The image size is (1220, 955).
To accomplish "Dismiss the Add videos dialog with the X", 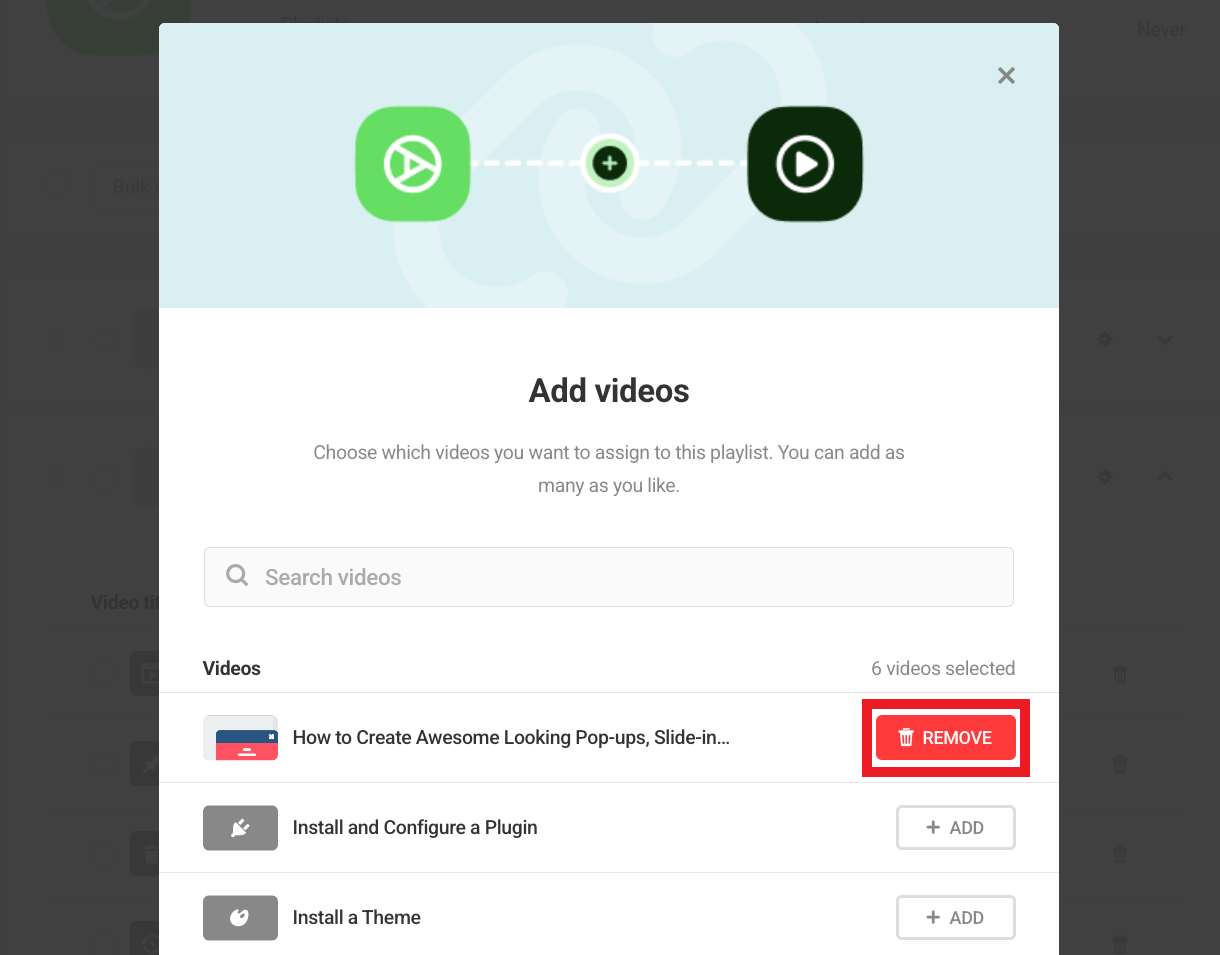I will coord(1006,75).
